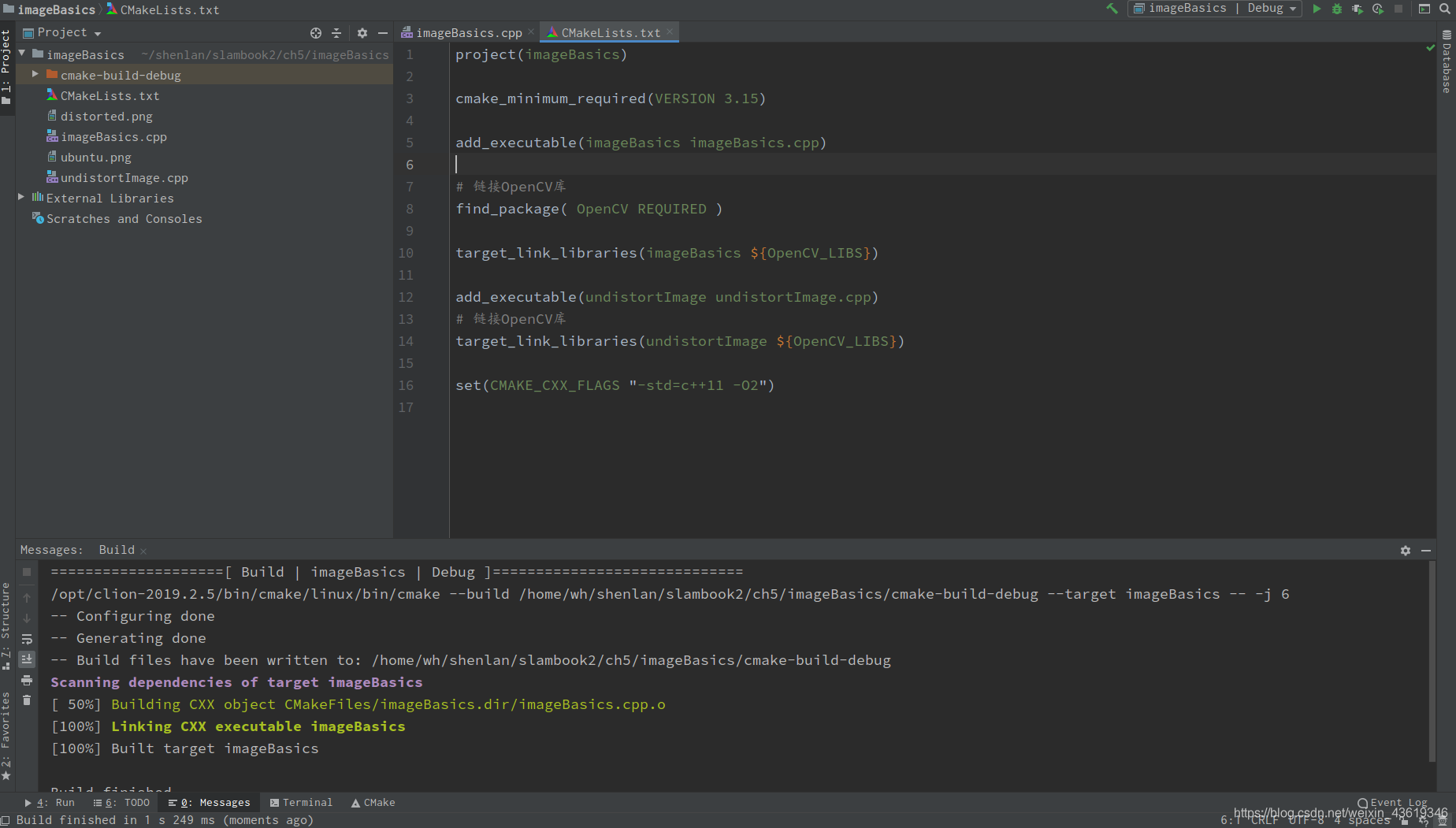1456x828 pixels.
Task: Hide the Project panel with minus icon
Action: (383, 33)
